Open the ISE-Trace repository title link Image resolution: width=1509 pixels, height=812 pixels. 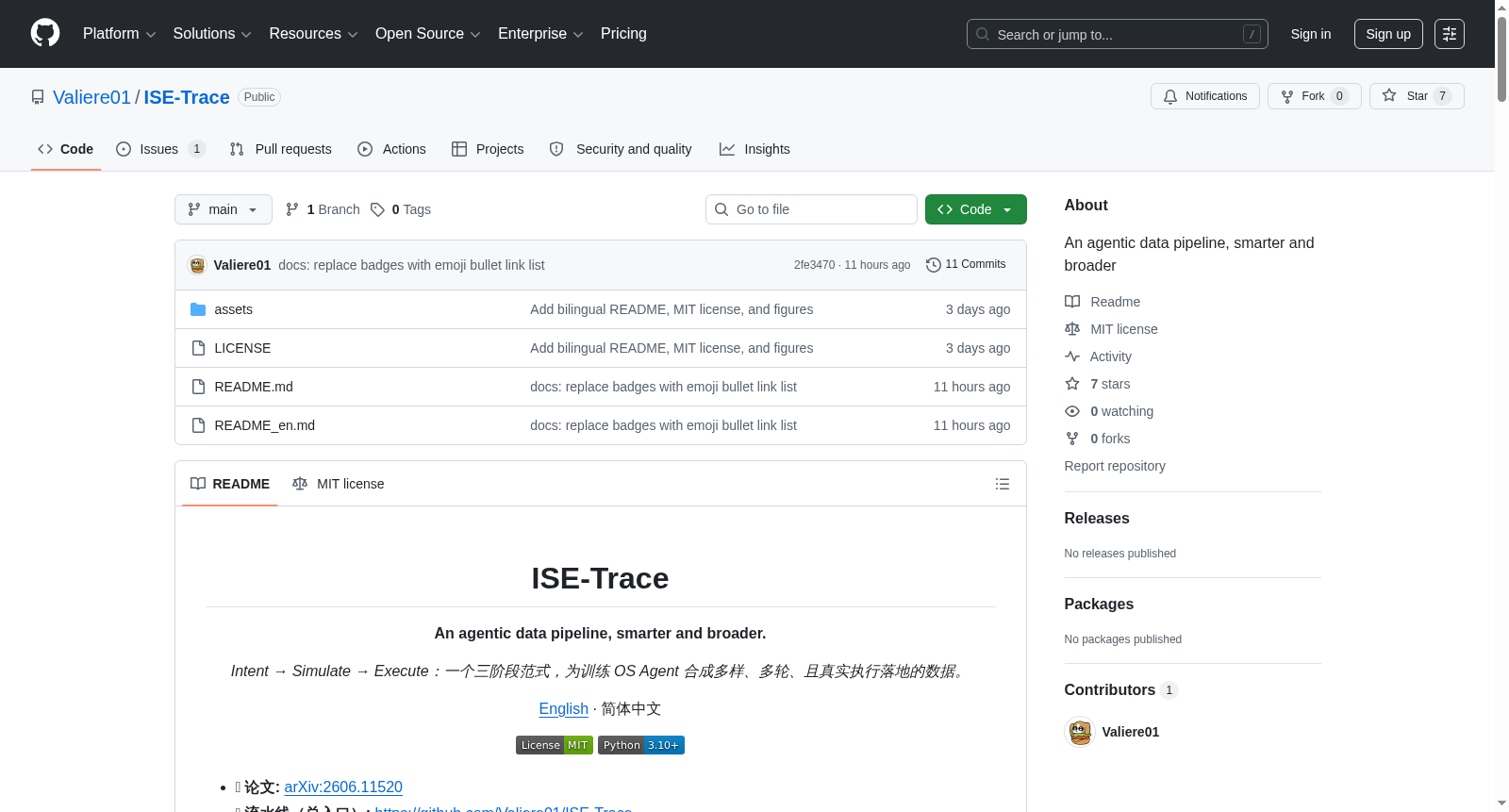187,97
